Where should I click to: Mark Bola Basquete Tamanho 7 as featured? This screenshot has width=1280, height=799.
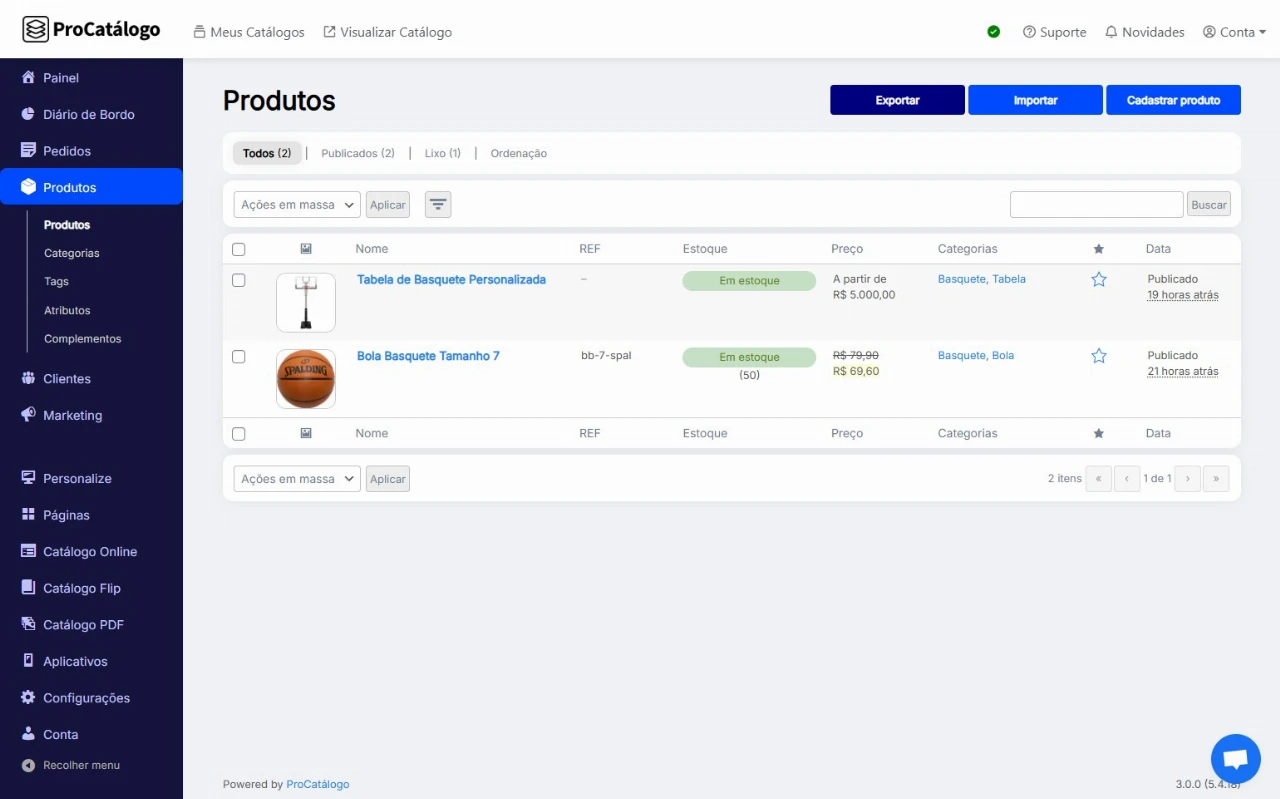click(x=1099, y=356)
